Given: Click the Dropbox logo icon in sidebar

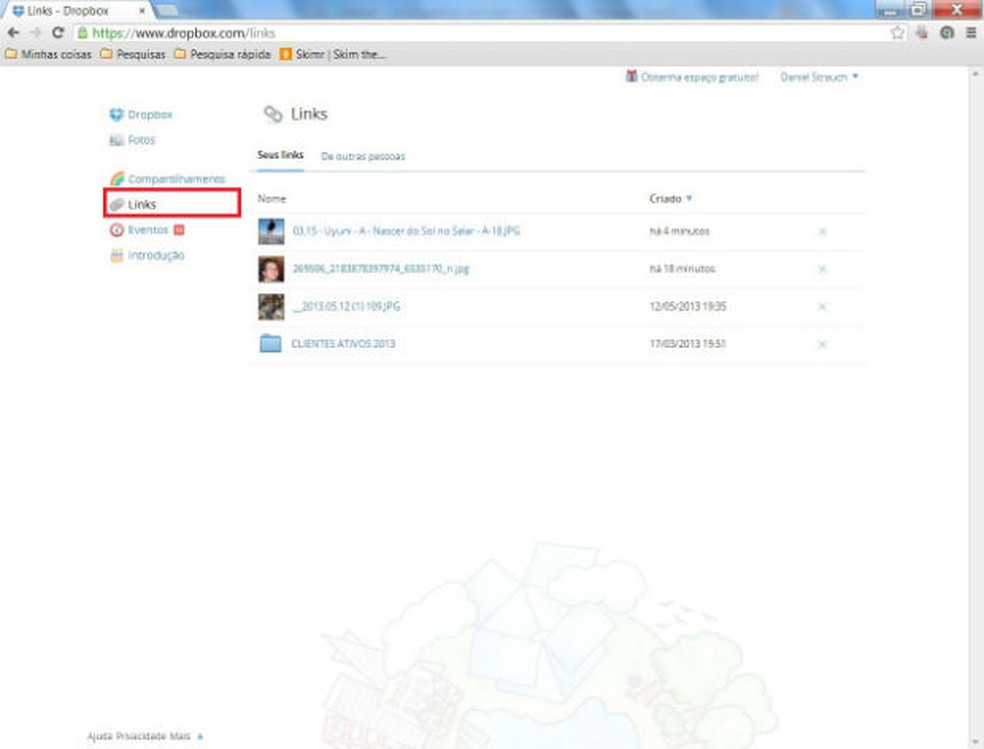Looking at the screenshot, I should pos(116,114).
